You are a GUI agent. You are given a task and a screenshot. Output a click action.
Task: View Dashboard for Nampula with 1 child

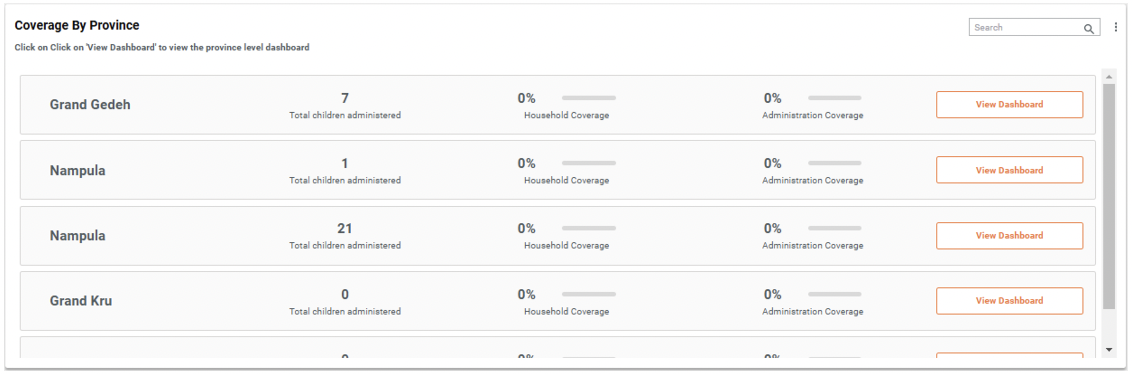(x=1009, y=170)
